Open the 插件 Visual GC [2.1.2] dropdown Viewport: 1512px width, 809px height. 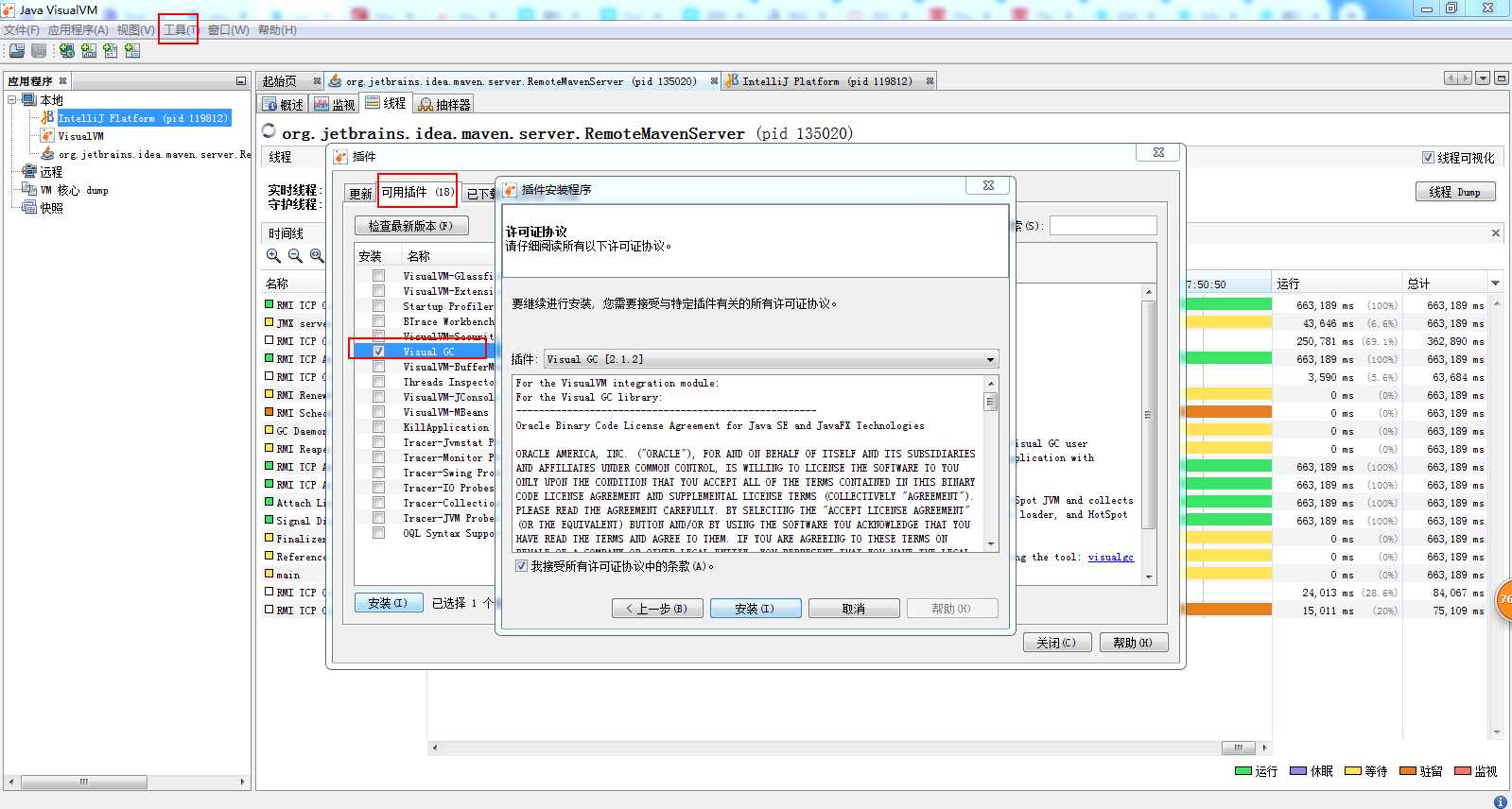pos(771,359)
